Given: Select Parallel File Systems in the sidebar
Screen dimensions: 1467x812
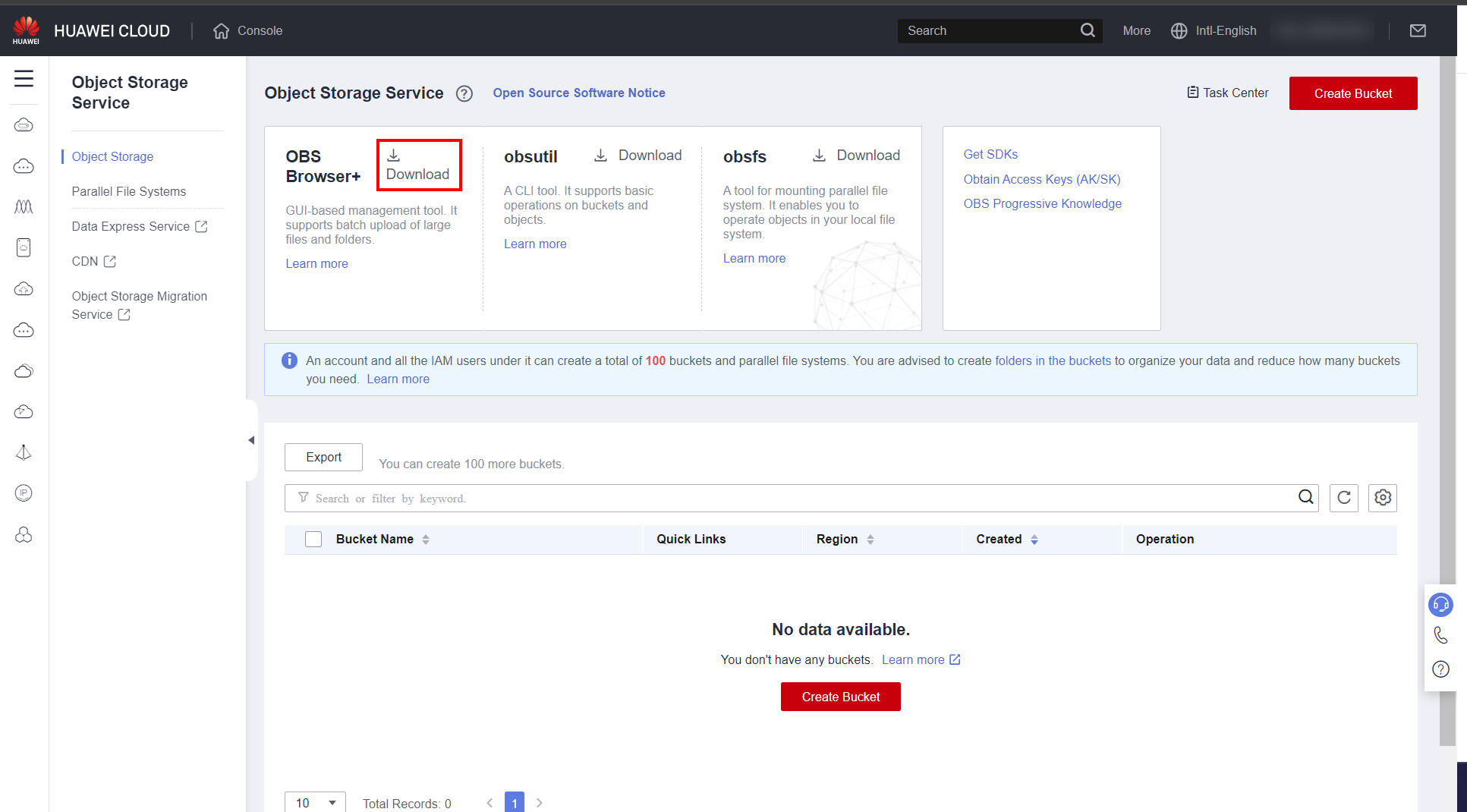Looking at the screenshot, I should [128, 191].
